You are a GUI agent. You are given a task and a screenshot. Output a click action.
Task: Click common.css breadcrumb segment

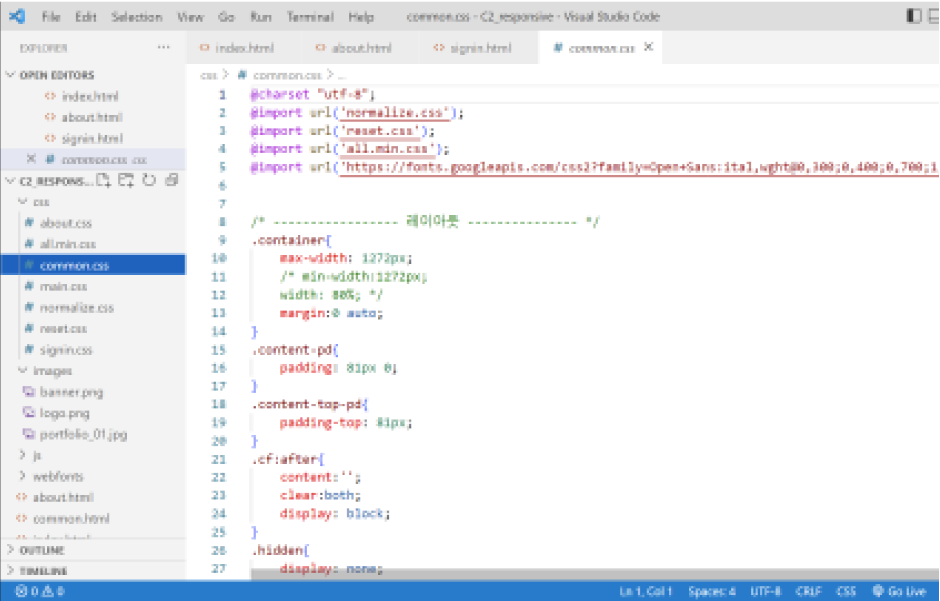point(287,75)
